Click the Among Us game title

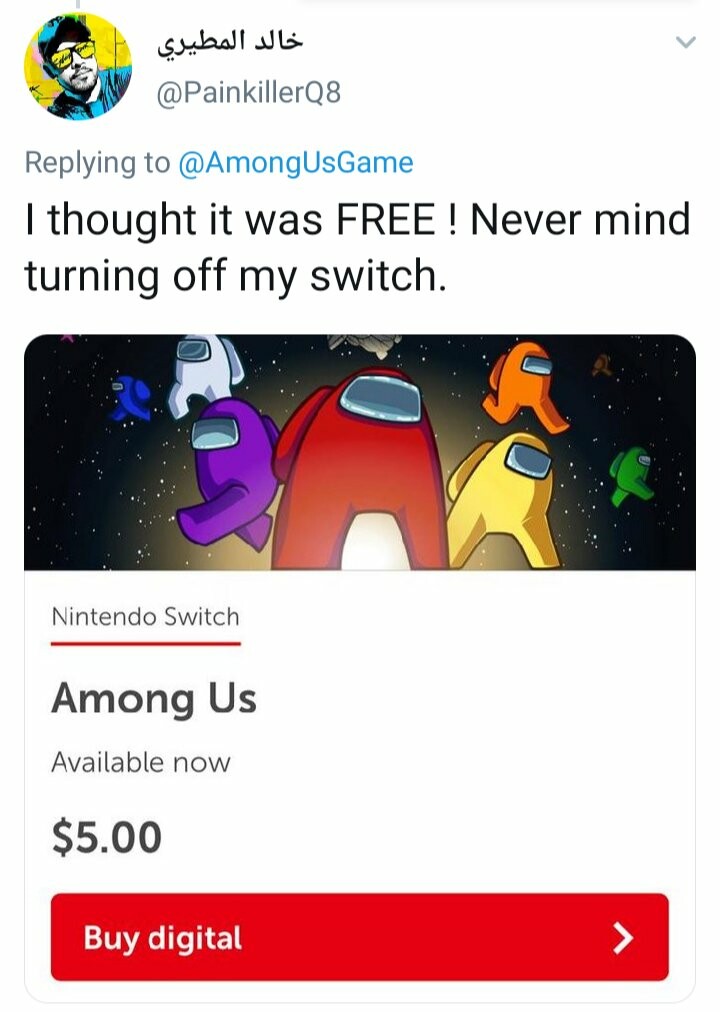click(x=154, y=698)
